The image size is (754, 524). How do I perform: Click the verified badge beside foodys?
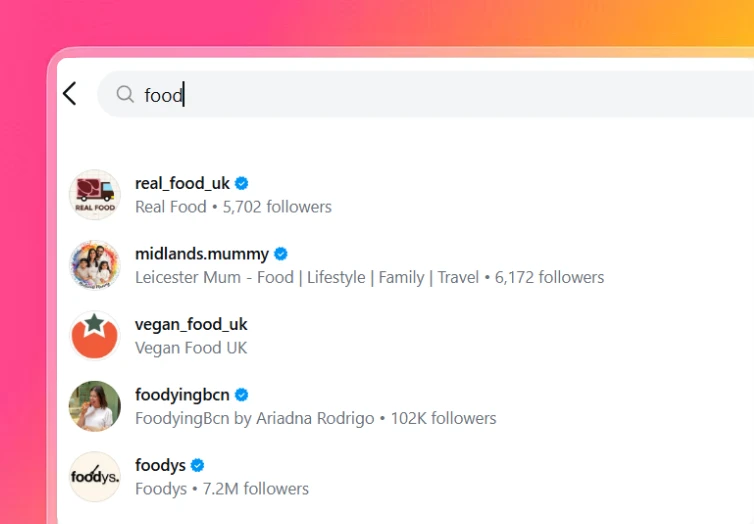(198, 465)
